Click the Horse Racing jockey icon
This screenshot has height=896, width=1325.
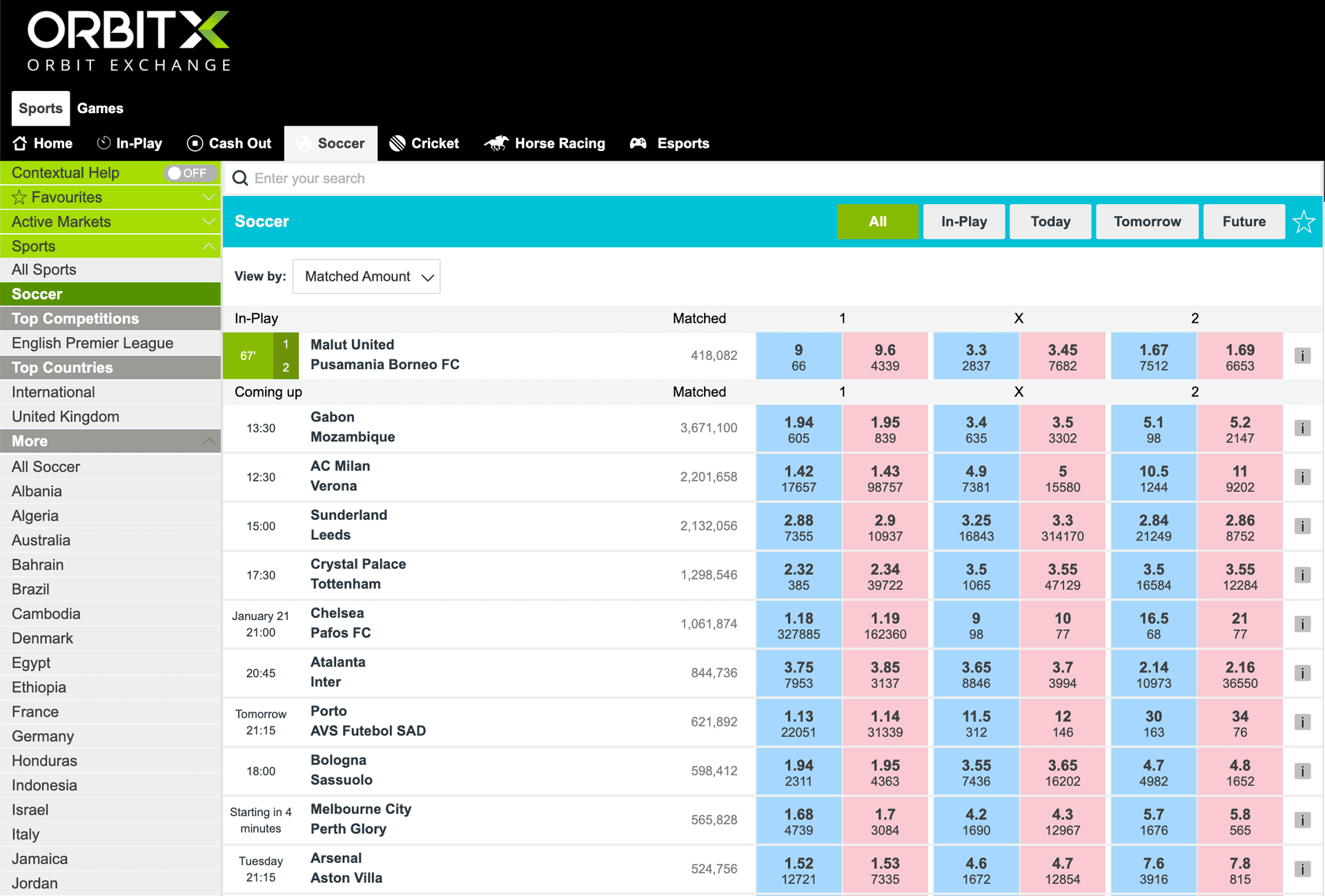pyautogui.click(x=496, y=143)
